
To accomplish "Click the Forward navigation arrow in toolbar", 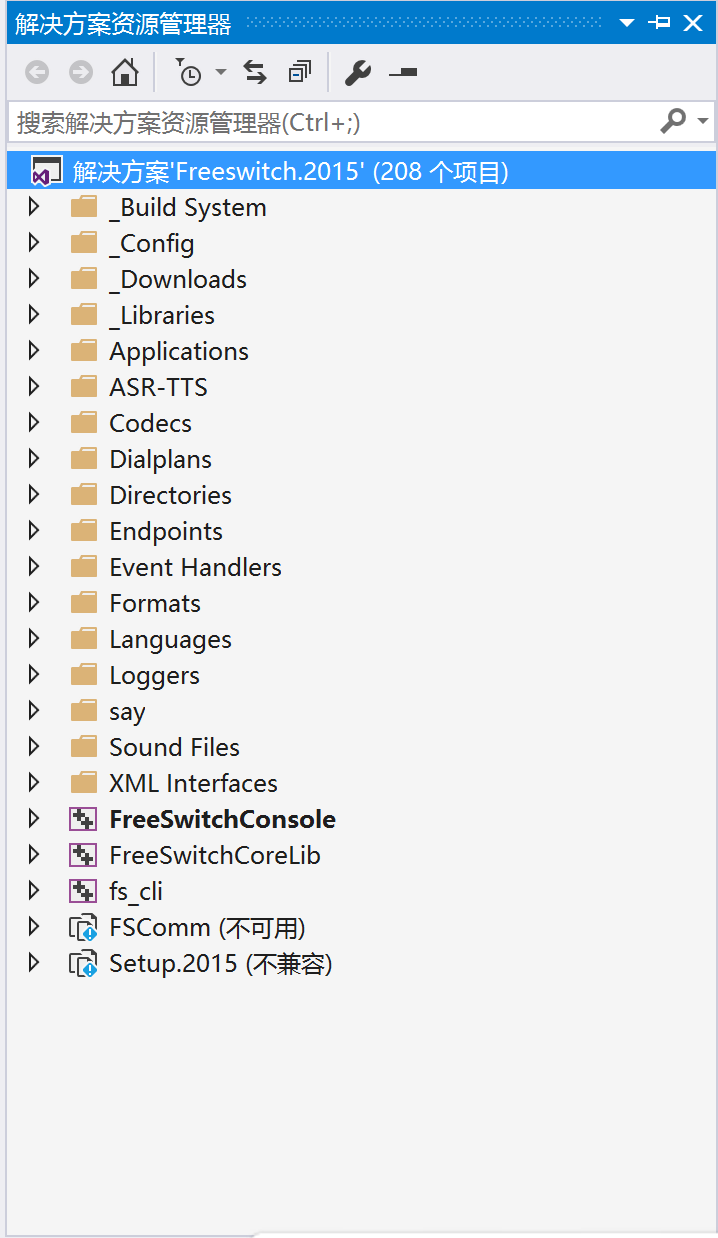I will click(80, 72).
